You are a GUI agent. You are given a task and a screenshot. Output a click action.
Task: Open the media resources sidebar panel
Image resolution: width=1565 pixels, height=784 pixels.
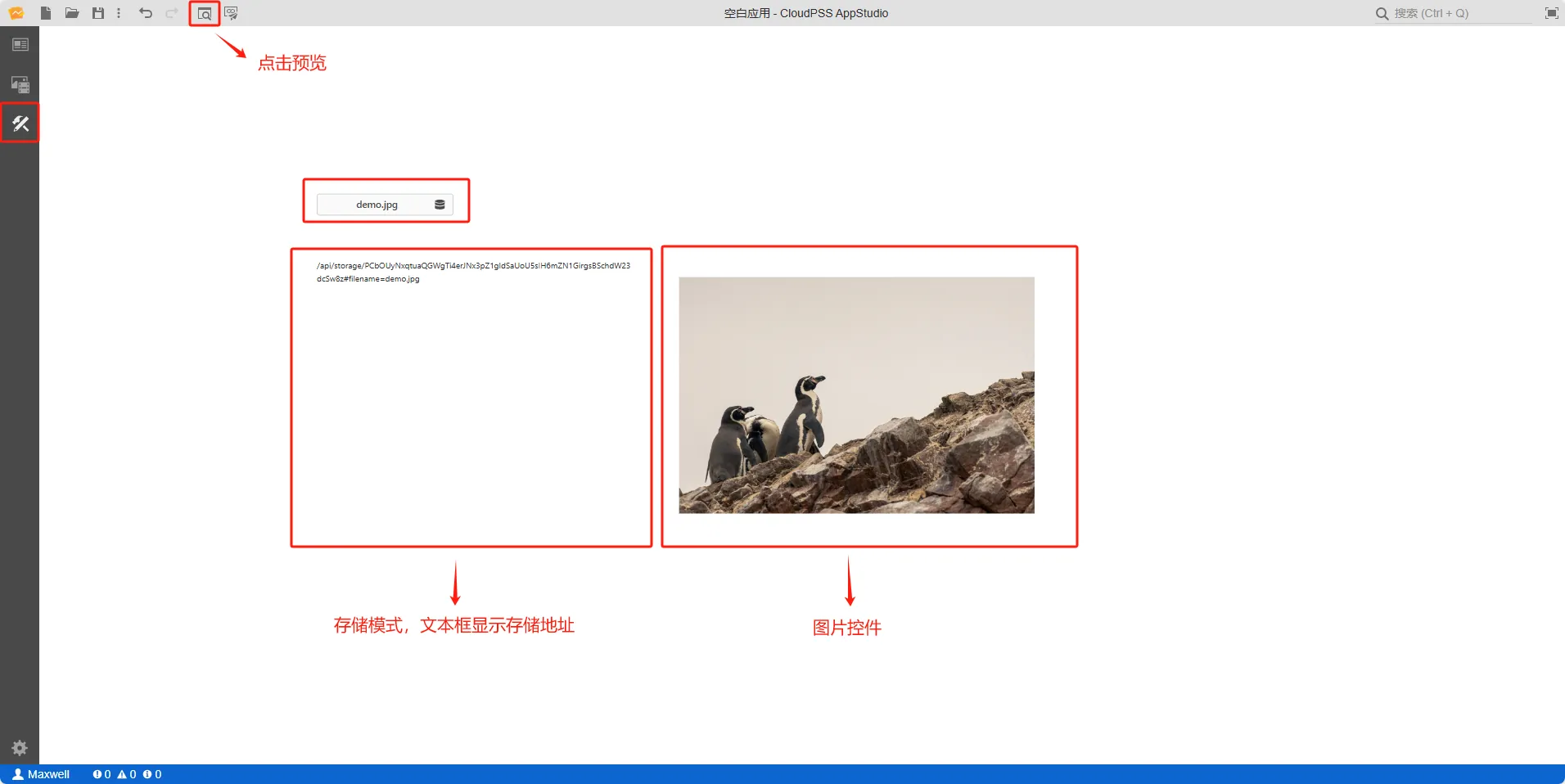[20, 84]
